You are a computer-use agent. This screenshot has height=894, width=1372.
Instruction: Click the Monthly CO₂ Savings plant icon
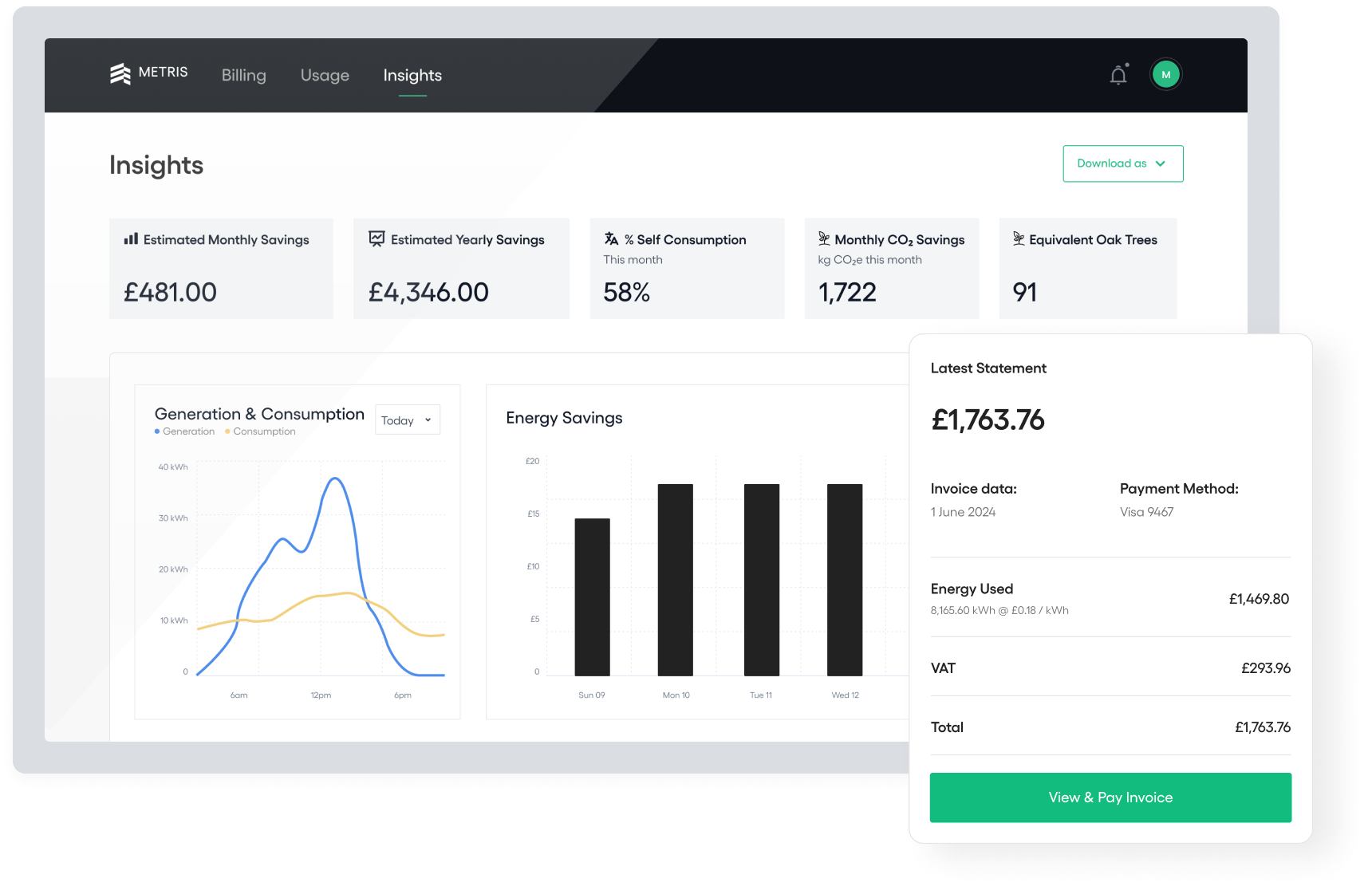pos(824,239)
